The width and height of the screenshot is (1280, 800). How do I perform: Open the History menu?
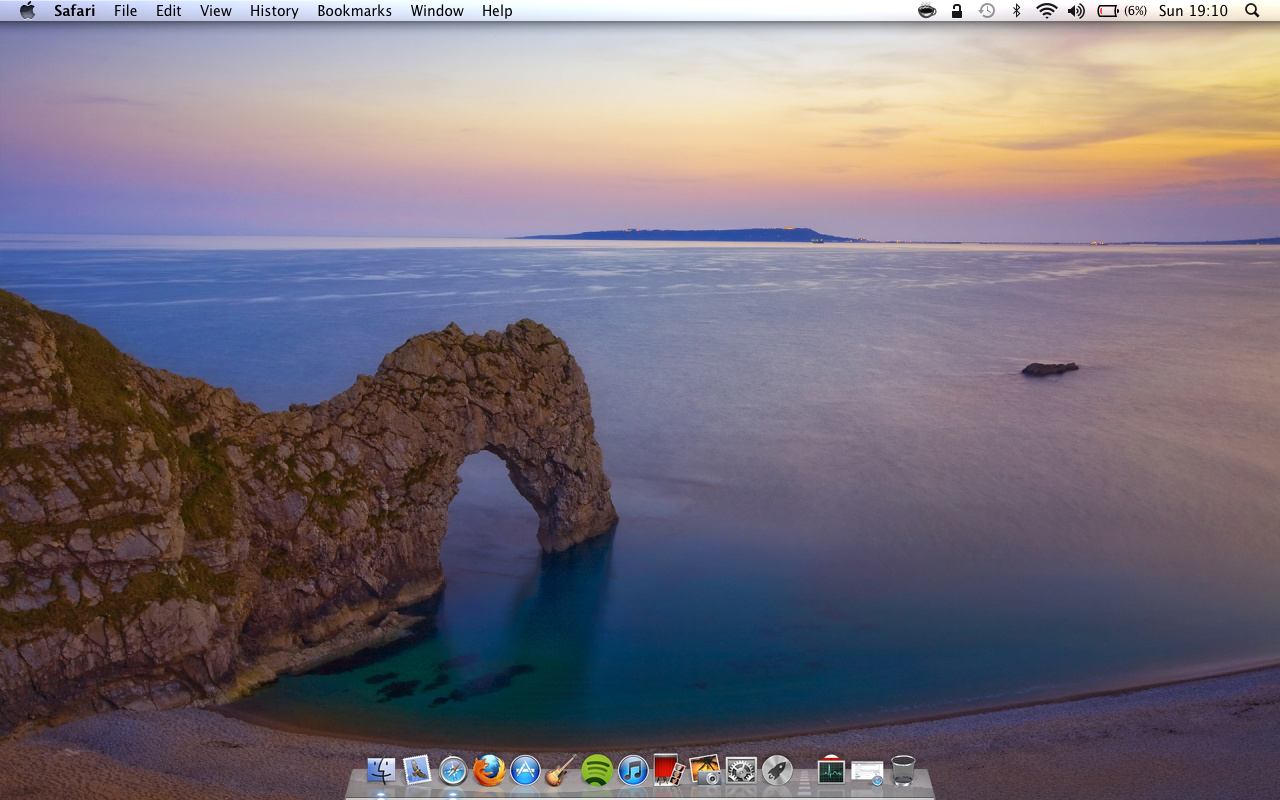(x=274, y=11)
